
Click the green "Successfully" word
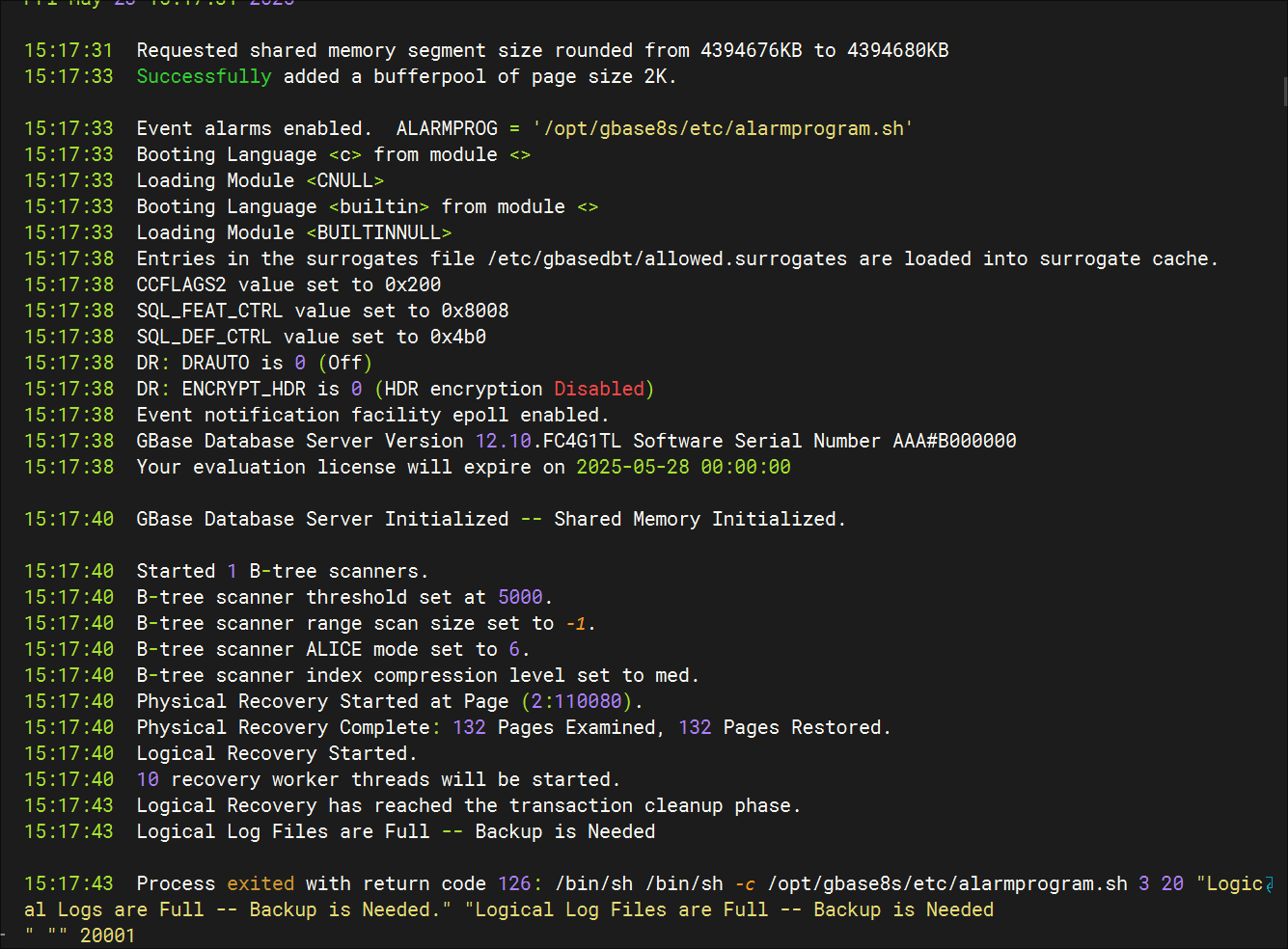coord(204,76)
